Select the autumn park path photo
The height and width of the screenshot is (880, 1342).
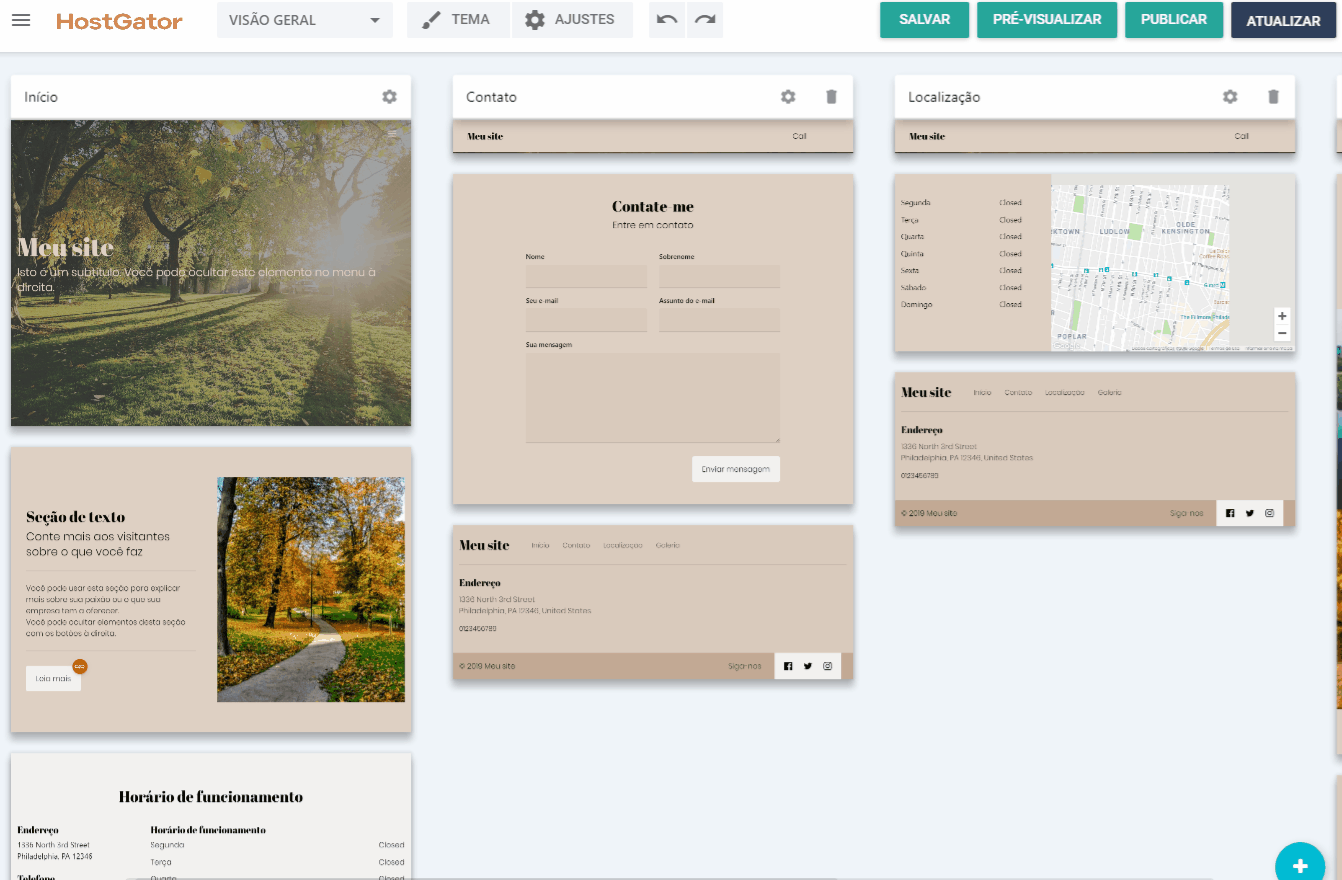point(311,589)
